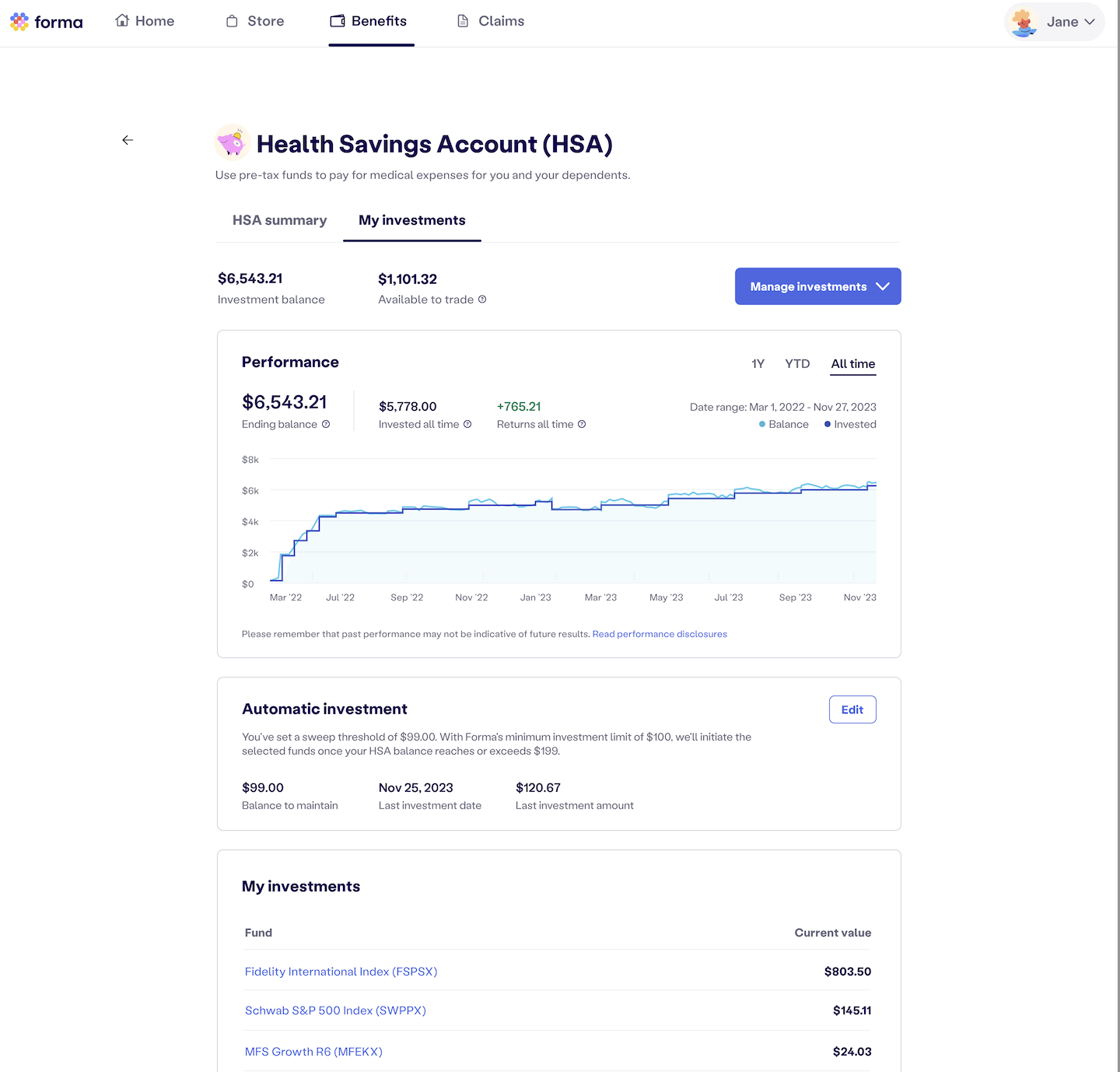1120x1072 pixels.
Task: Open the Store nav item
Action: 255,21
